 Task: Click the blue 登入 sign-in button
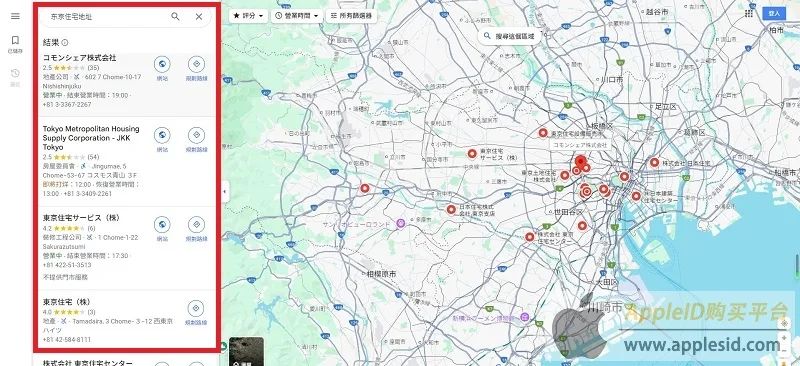click(774, 13)
